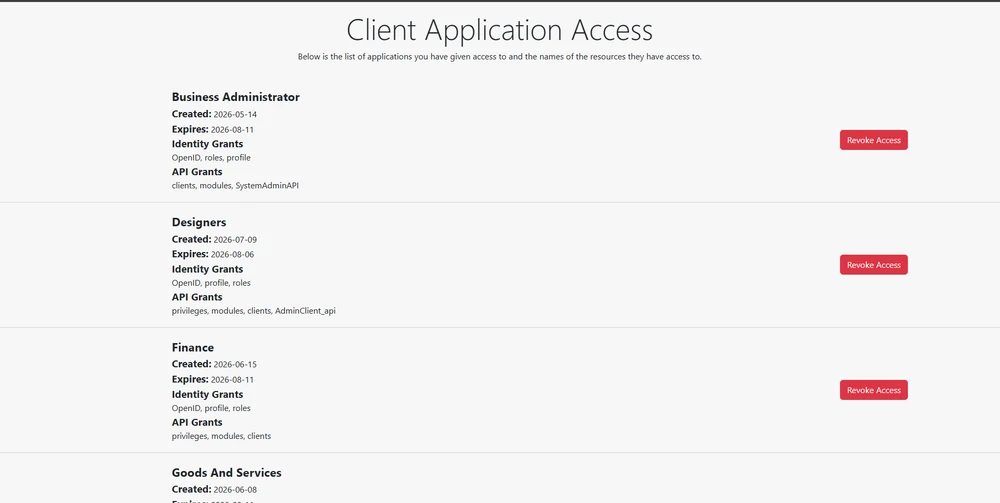Select the Designers application title
1000x503 pixels.
pyautogui.click(x=199, y=222)
